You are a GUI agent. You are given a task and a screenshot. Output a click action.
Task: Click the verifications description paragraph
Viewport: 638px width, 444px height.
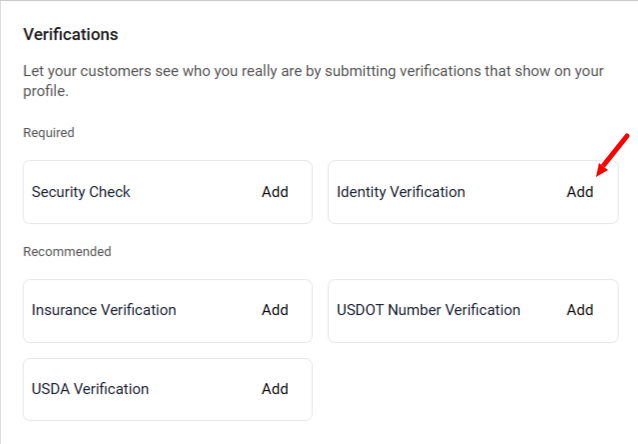[313, 81]
